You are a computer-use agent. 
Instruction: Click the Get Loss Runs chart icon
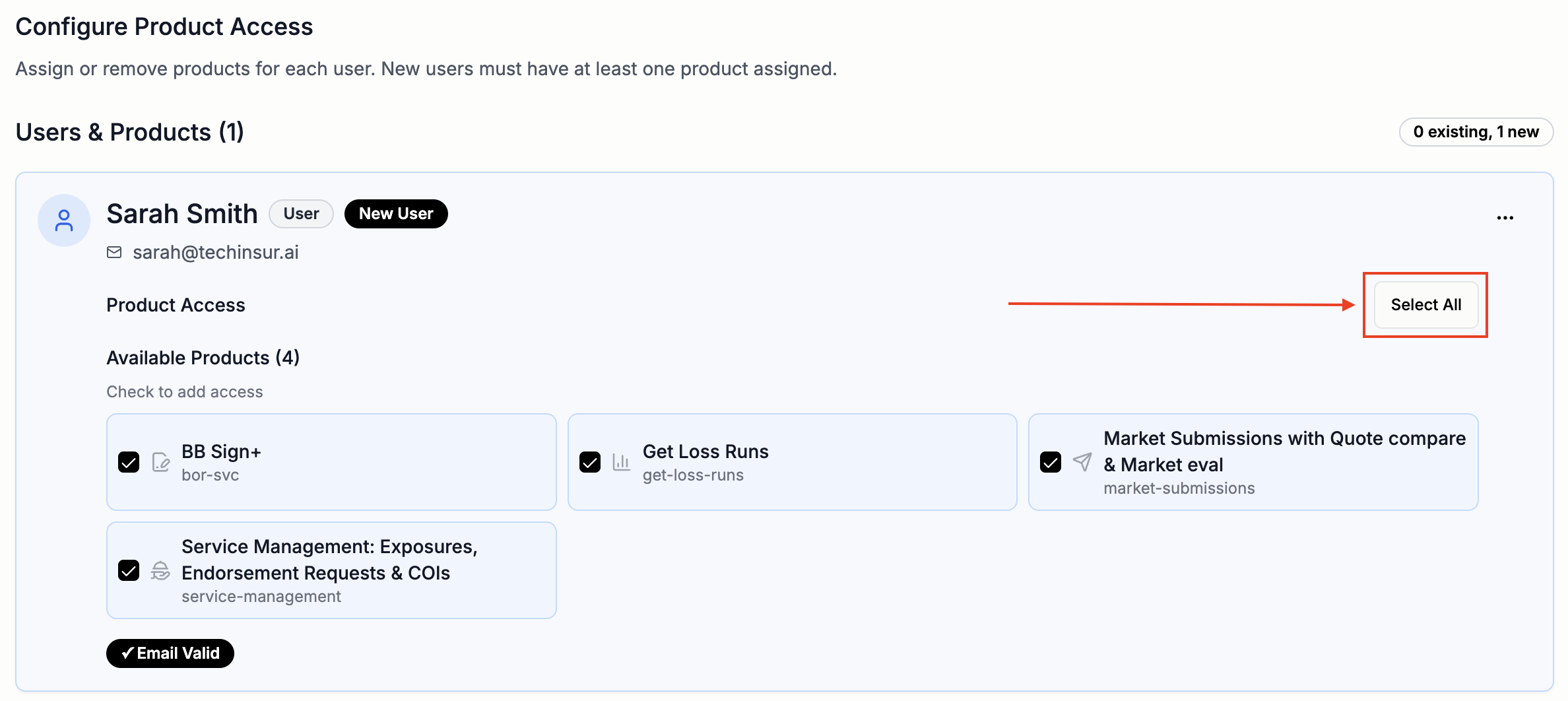coord(621,462)
